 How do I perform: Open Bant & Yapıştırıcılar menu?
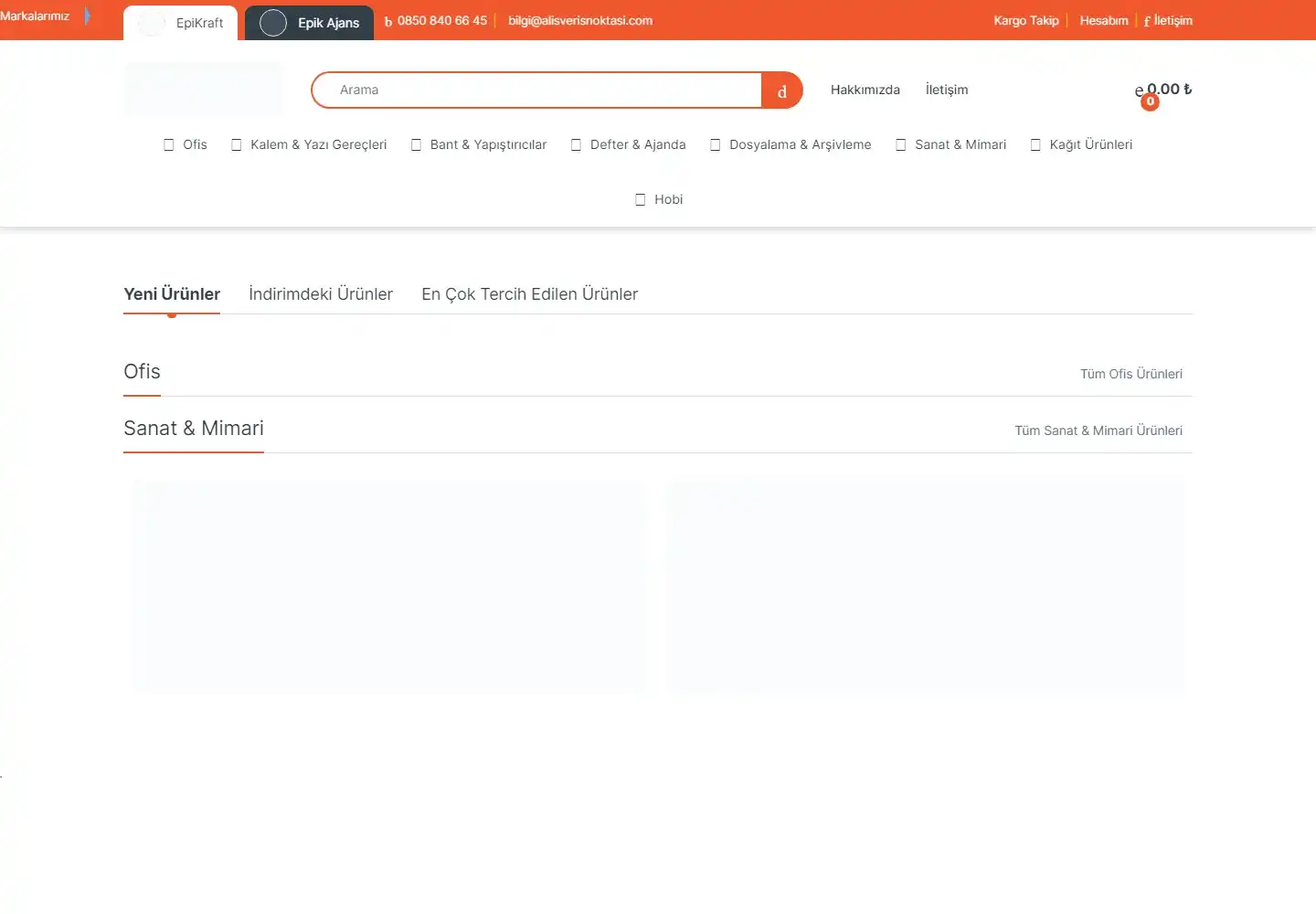(479, 144)
